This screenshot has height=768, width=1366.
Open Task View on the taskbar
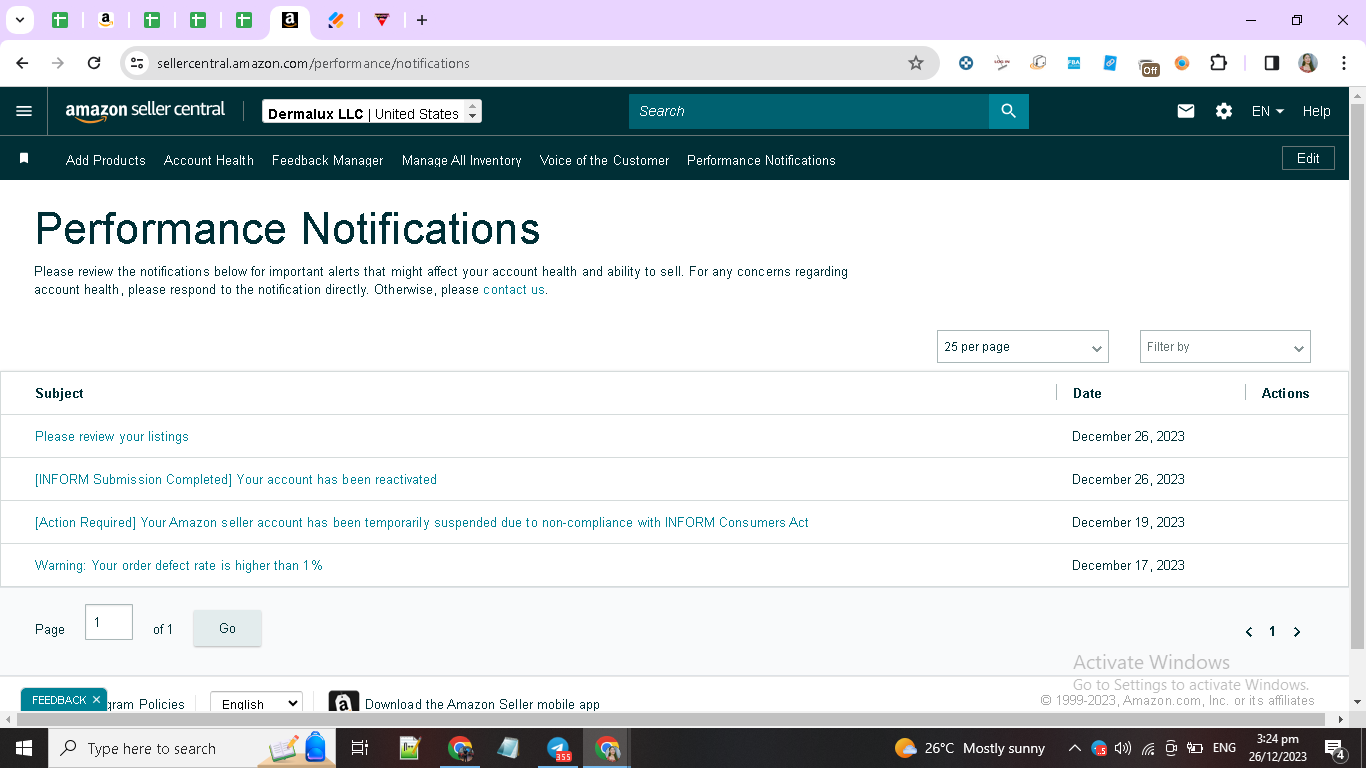tap(360, 748)
